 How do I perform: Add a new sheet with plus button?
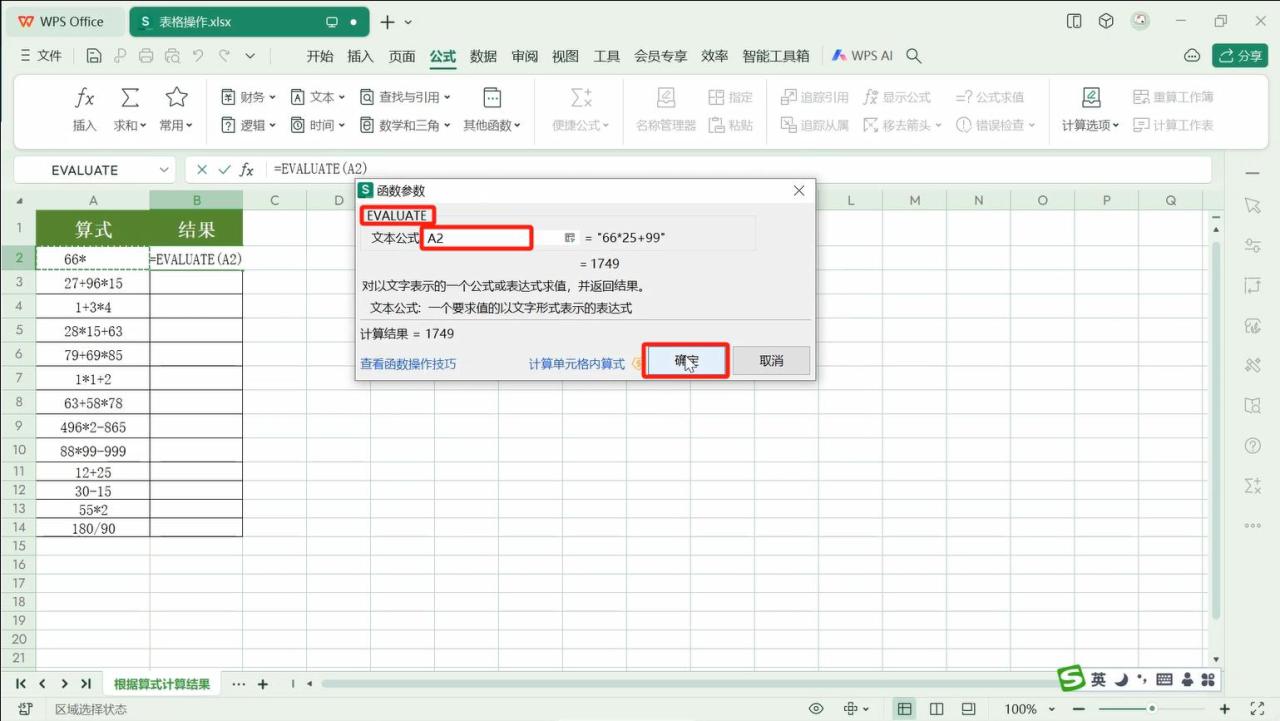[263, 684]
